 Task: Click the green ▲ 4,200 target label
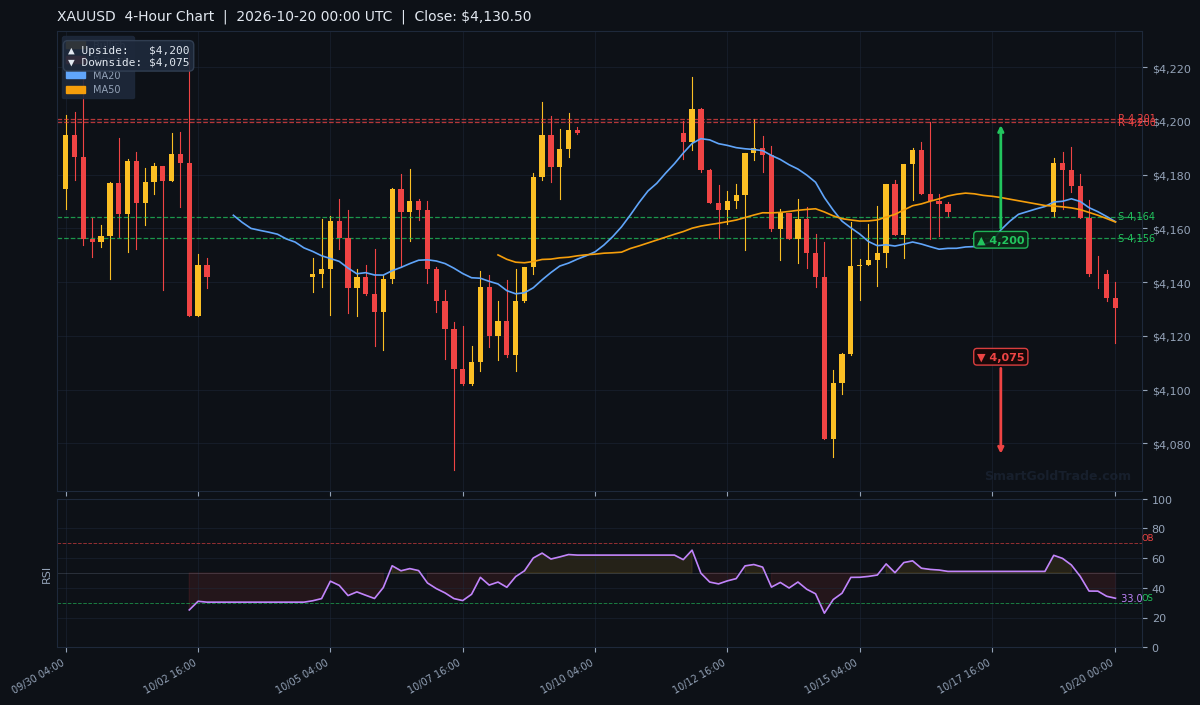point(1000,240)
